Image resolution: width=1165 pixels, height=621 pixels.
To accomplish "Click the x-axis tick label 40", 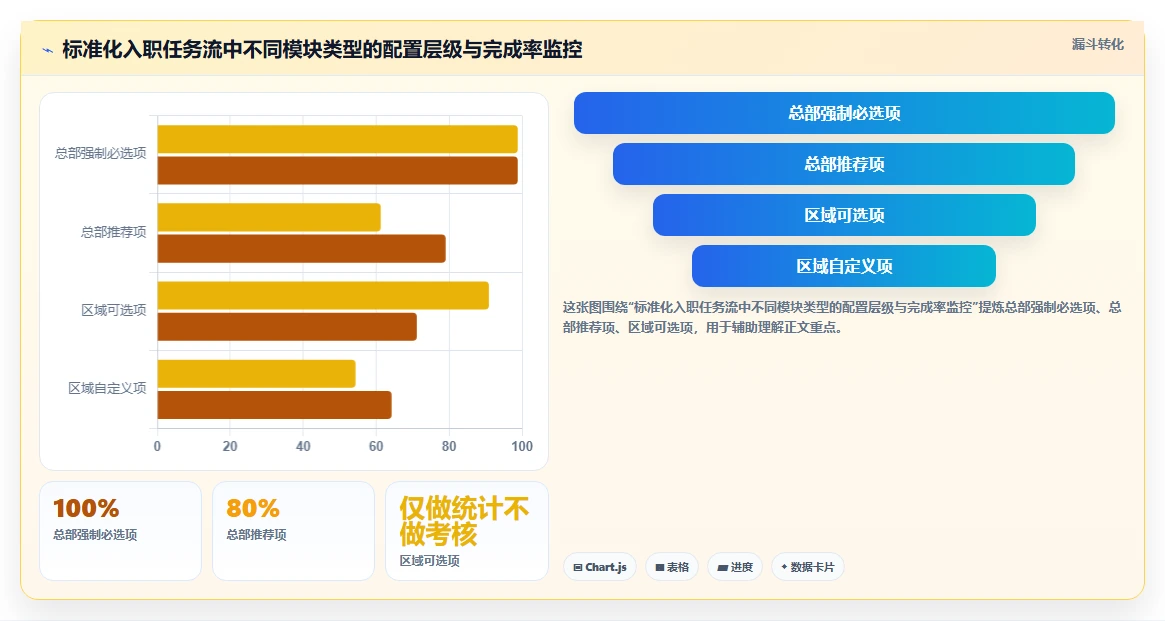I will coord(303,446).
